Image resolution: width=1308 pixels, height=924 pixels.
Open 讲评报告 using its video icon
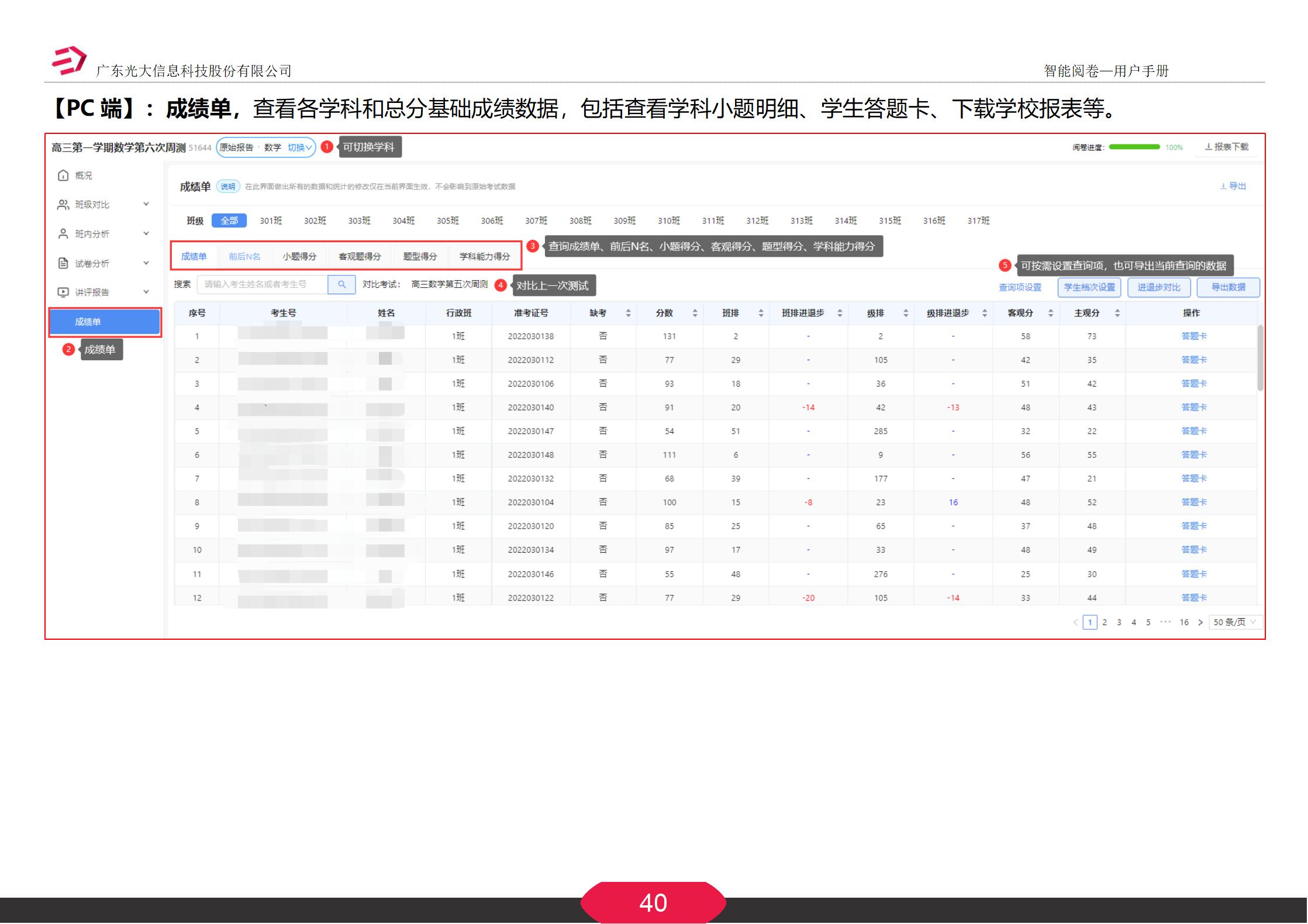point(63,291)
